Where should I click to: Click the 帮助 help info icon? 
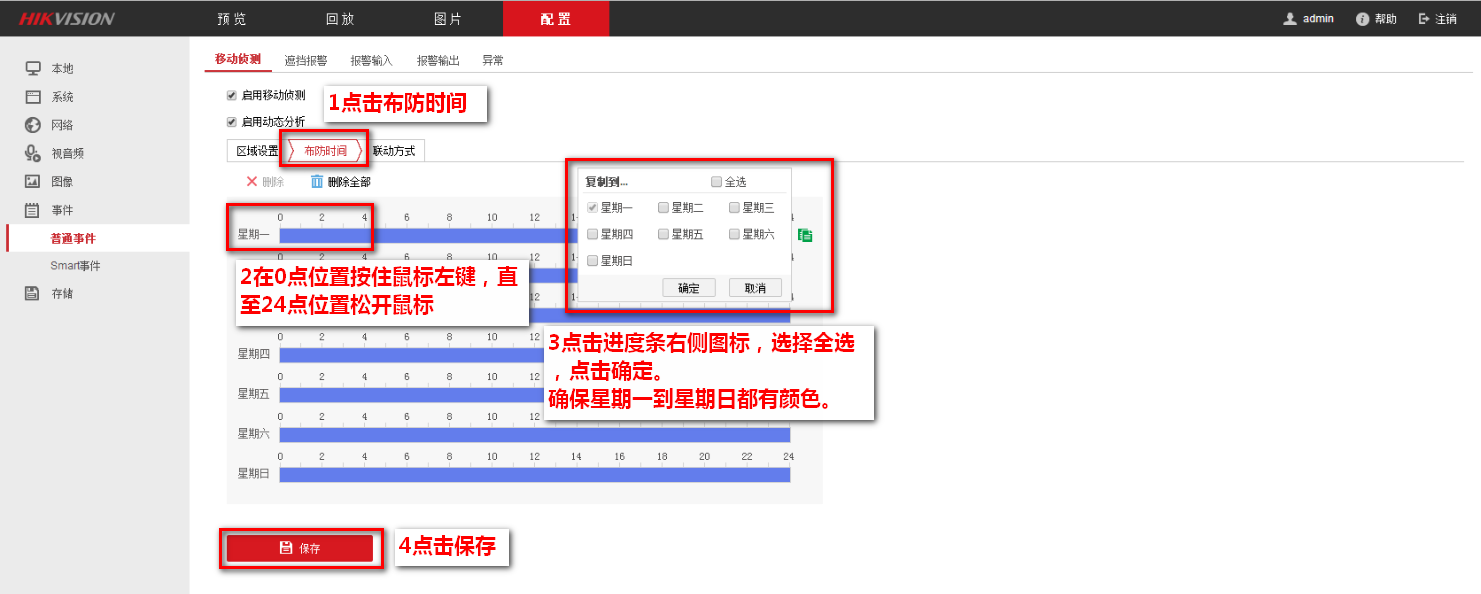pyautogui.click(x=1362, y=19)
